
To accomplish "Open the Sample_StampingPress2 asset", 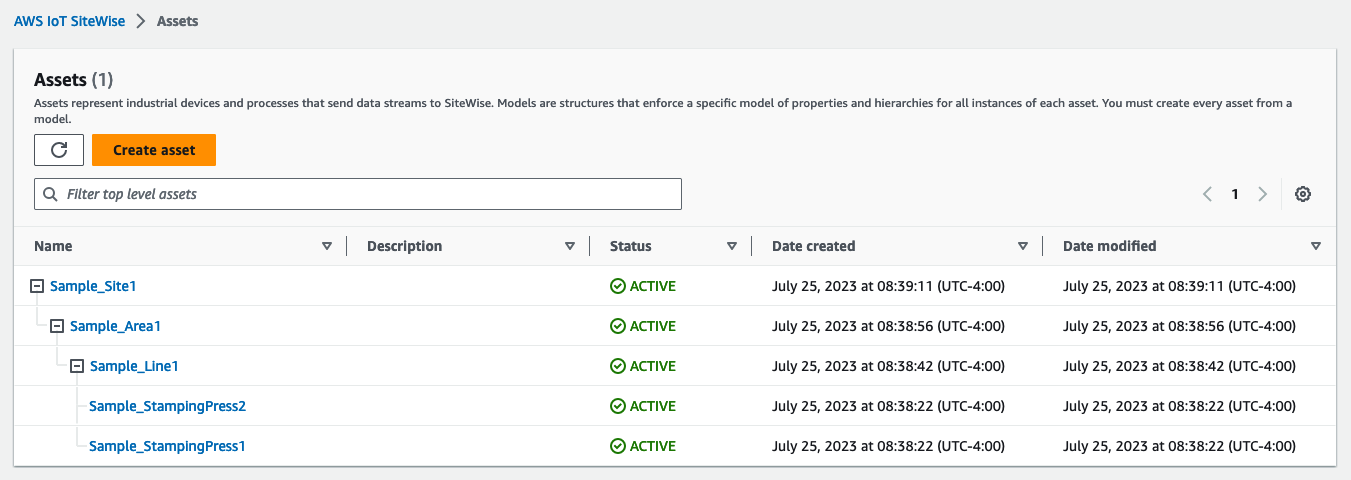I will (x=167, y=406).
